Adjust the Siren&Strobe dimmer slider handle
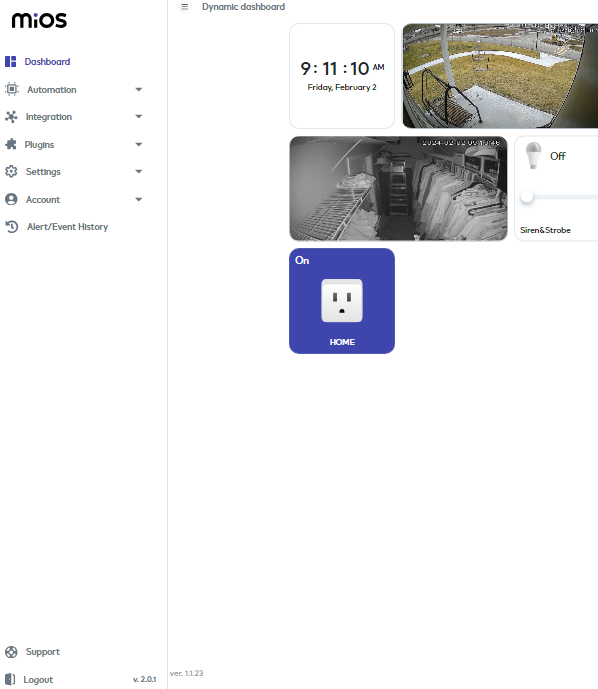Viewport: 598px width, 689px height. tap(527, 197)
